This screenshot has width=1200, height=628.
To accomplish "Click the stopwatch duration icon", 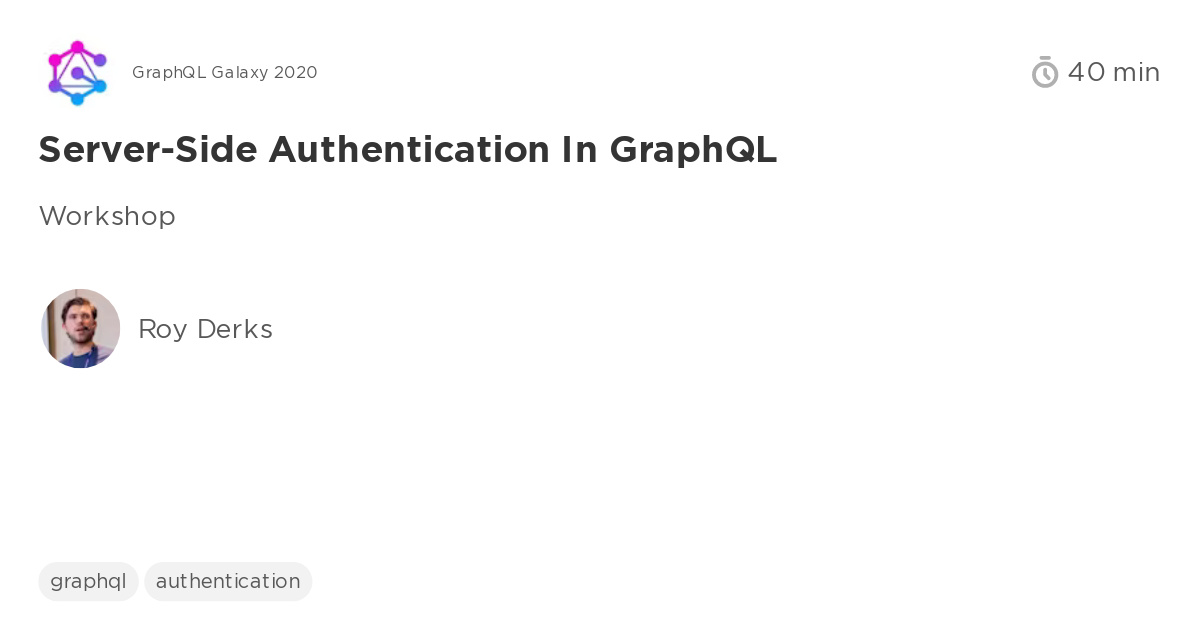I will tap(1045, 72).
